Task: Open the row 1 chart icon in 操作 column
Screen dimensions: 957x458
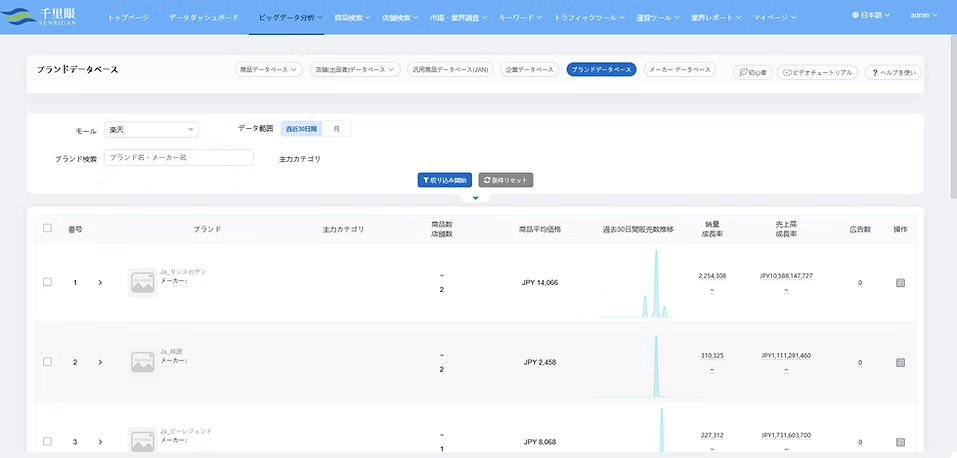Action: (x=900, y=283)
